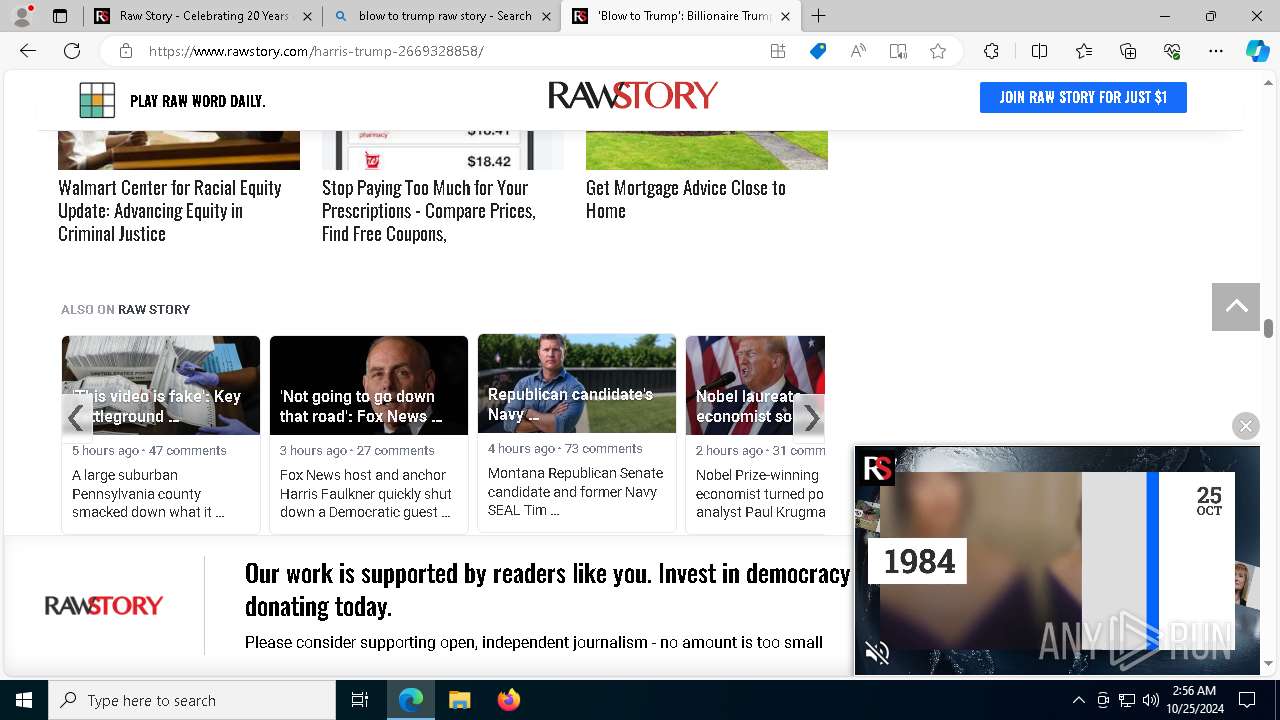1280x720 pixels.
Task: Click the Raw Word game grid icon
Action: click(x=97, y=100)
